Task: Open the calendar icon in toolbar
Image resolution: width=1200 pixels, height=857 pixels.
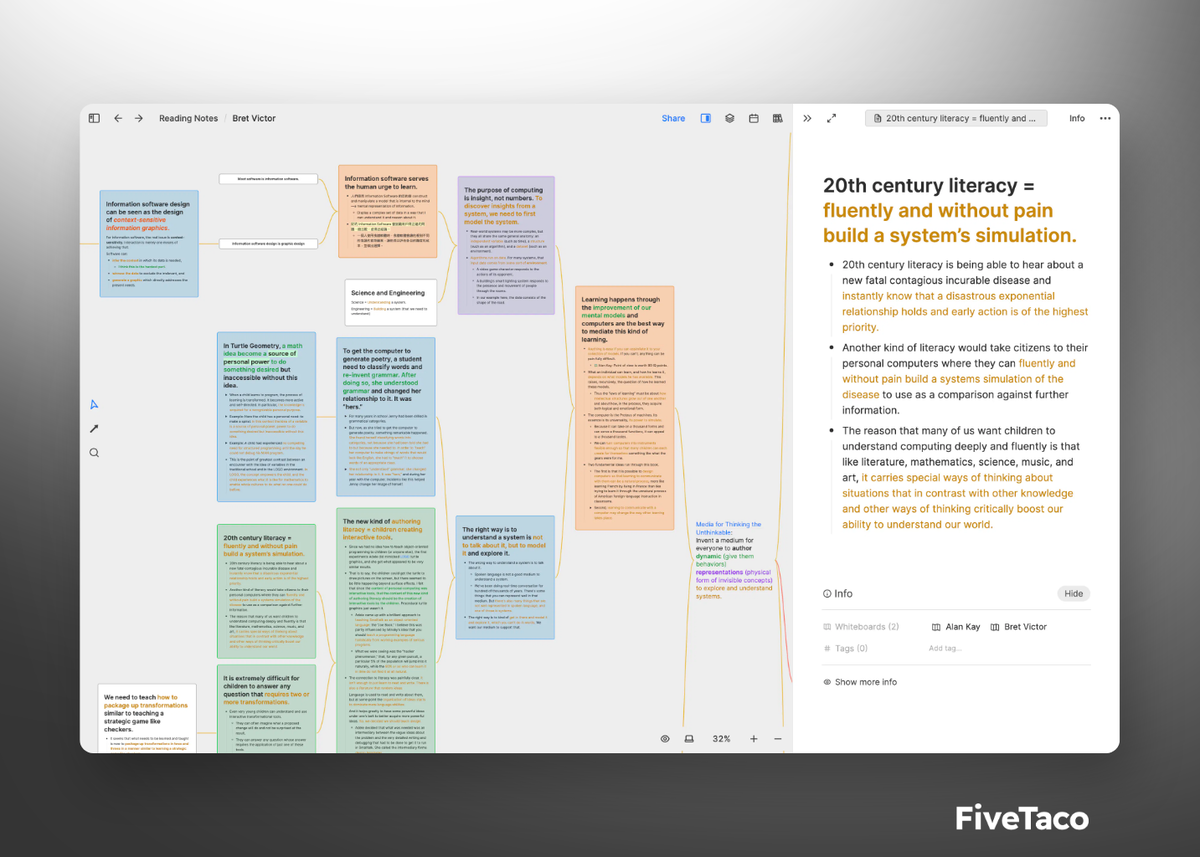Action: click(753, 118)
